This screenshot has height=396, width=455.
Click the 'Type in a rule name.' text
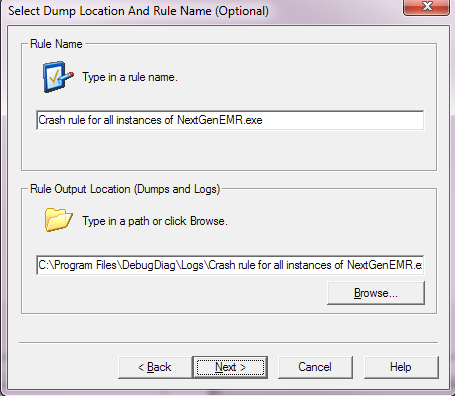click(x=130, y=77)
